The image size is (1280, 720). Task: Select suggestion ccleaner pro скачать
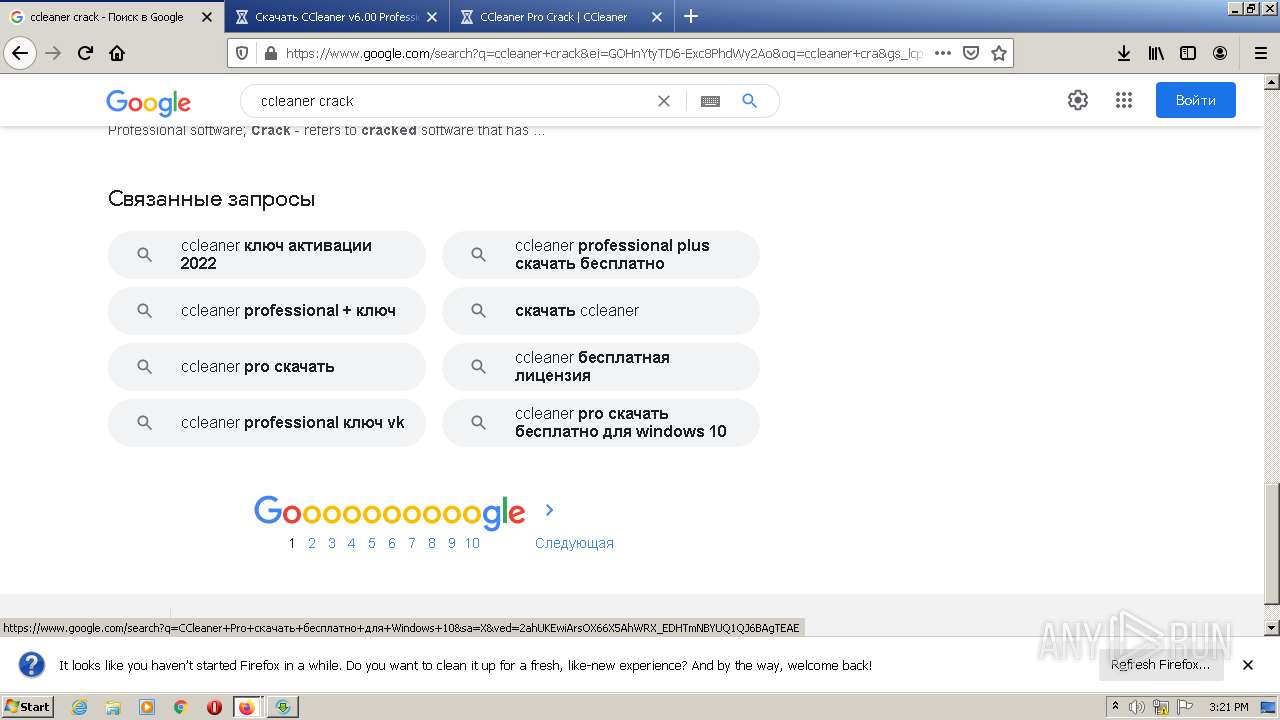coord(267,367)
